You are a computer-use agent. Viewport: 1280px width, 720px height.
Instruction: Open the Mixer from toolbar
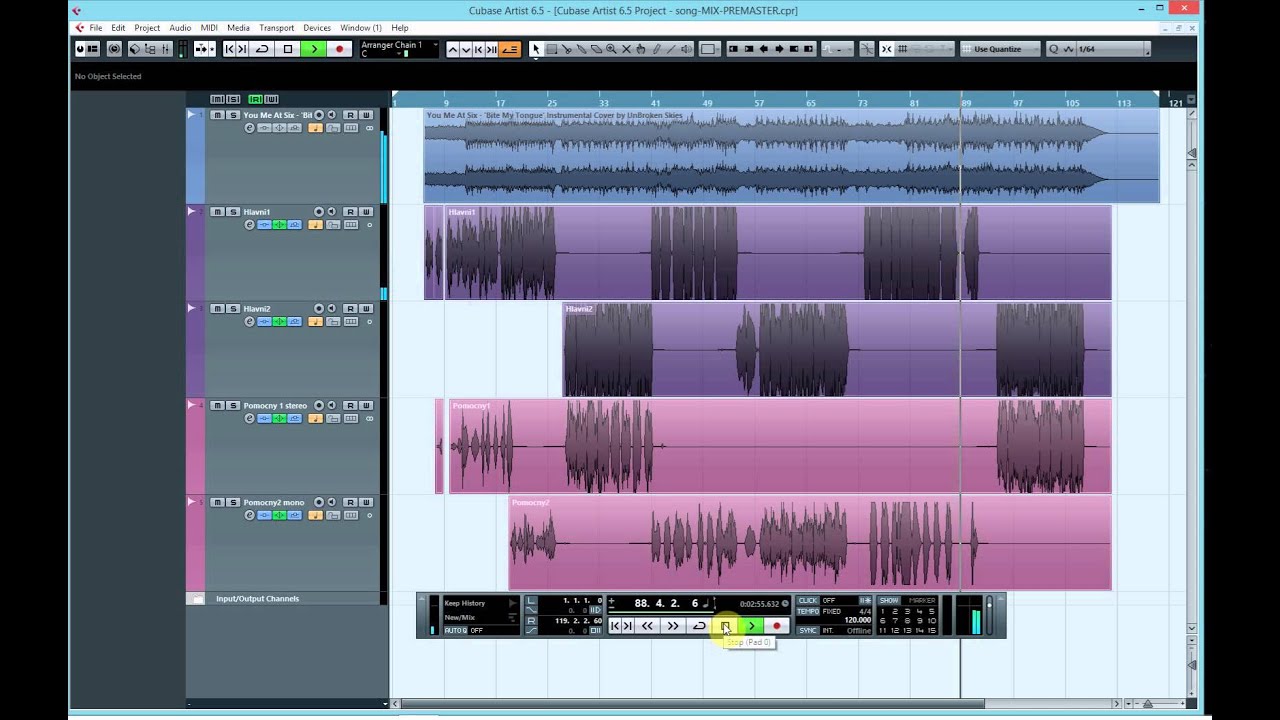(x=165, y=49)
